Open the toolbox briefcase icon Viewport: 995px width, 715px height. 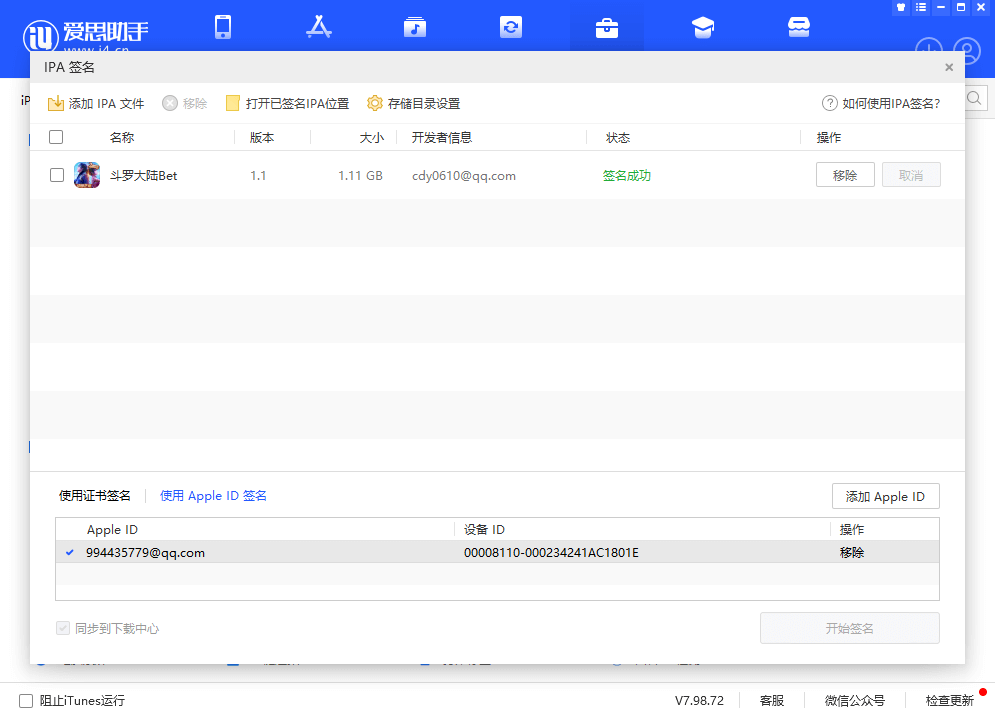607,27
